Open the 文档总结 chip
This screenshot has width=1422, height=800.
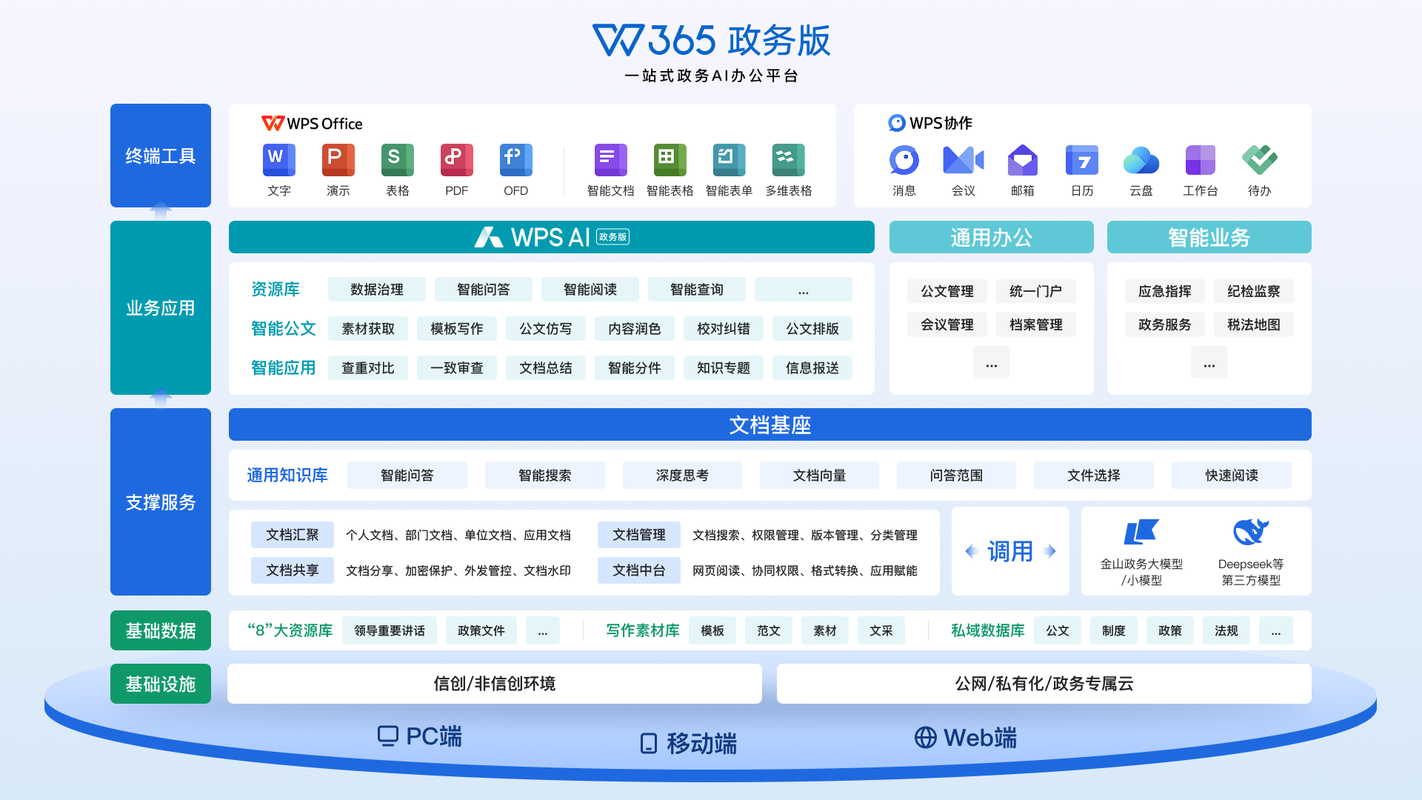(546, 368)
